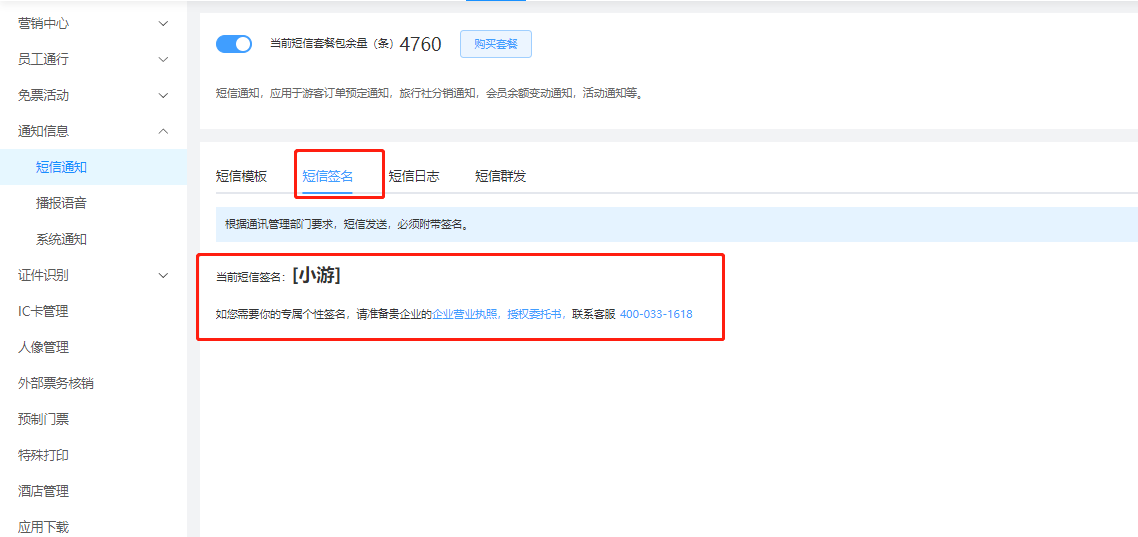Open IC卡管理 in the sidebar
The image size is (1138, 537).
click(x=43, y=311)
